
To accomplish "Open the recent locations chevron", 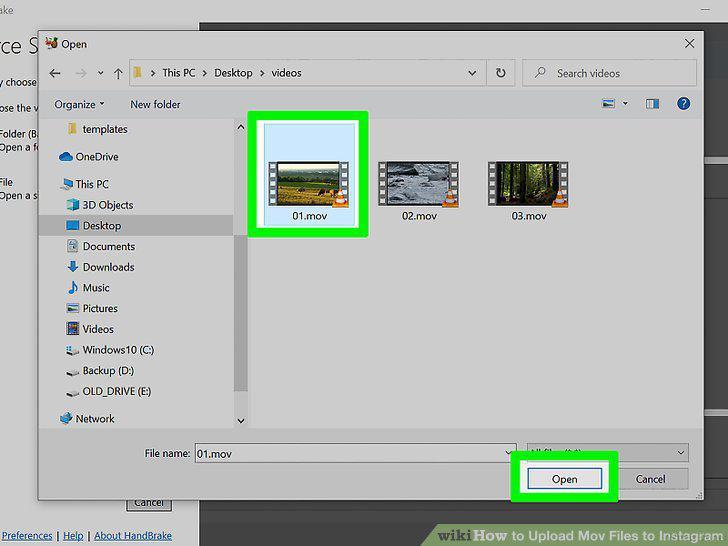I will coord(100,73).
